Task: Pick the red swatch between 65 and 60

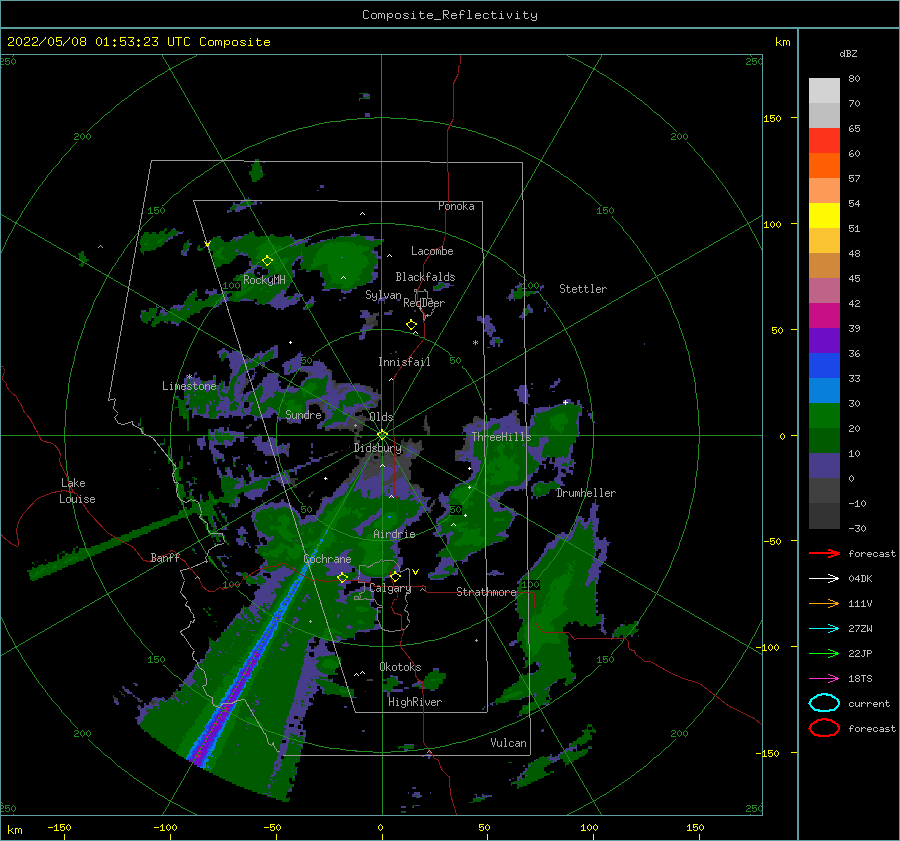Action: 824,140
